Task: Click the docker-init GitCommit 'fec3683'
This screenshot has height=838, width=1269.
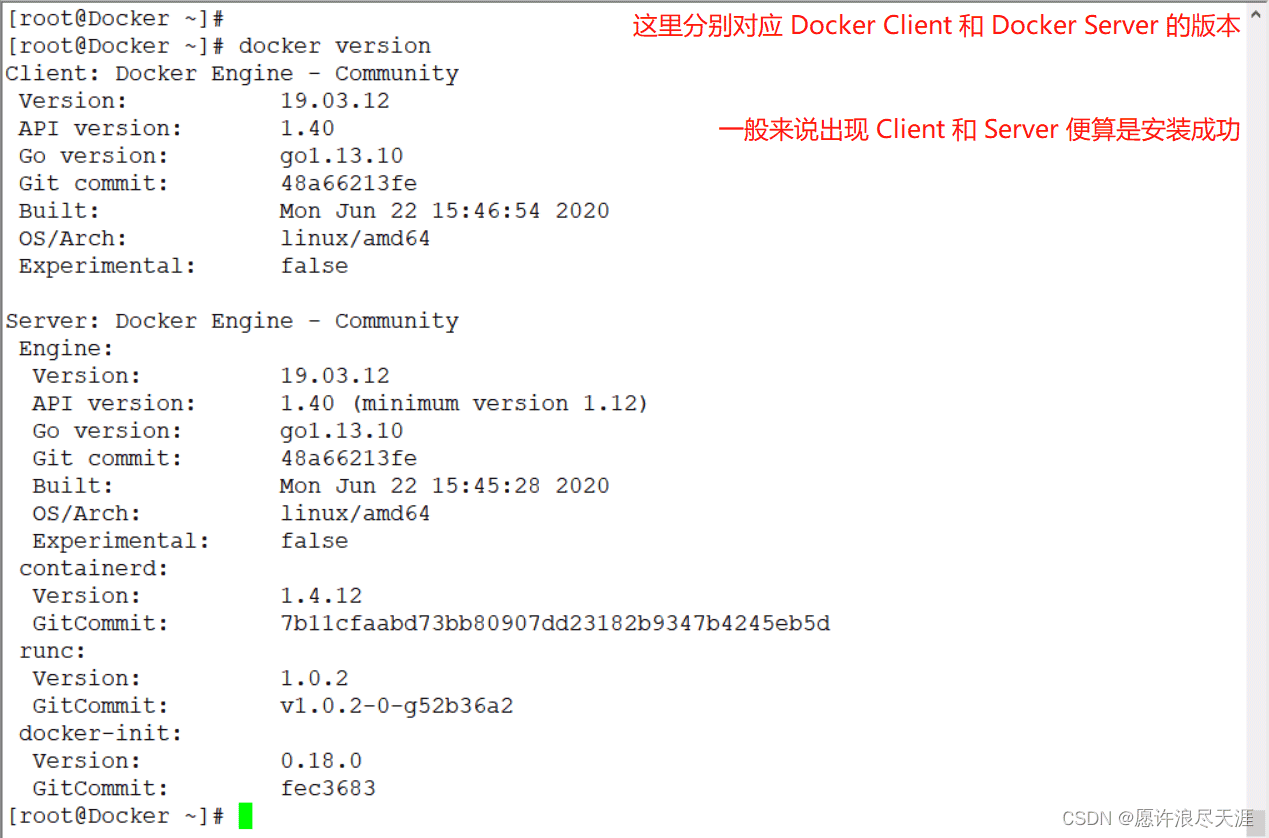Action: [x=328, y=788]
